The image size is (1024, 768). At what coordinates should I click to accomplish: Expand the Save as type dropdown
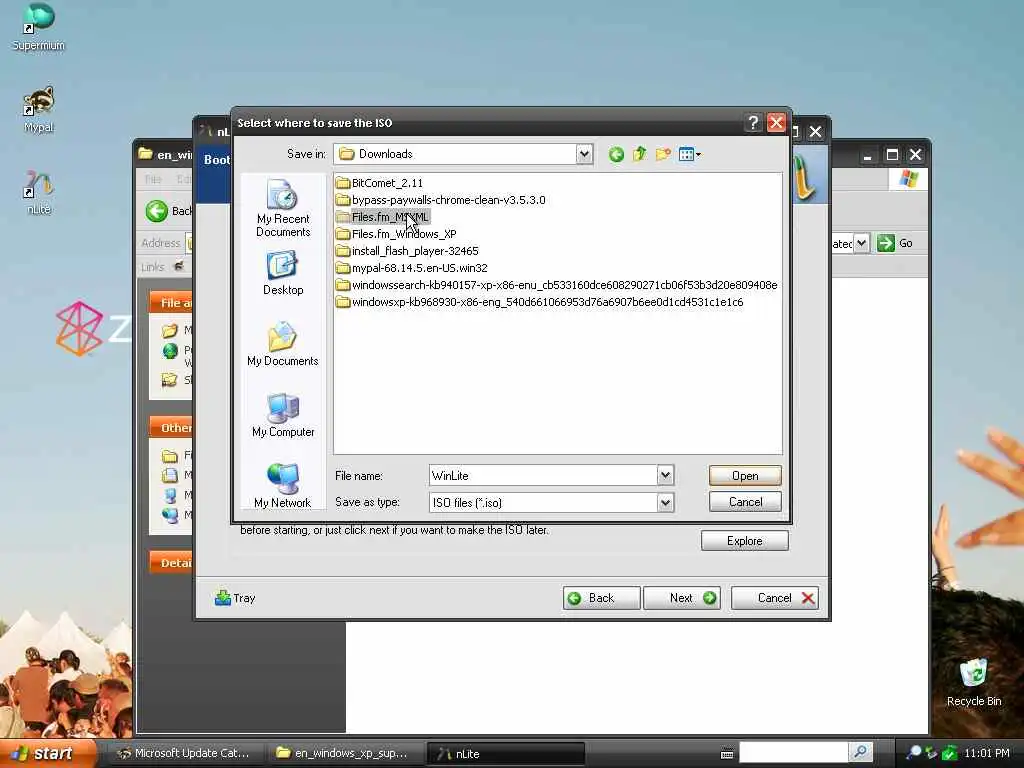(x=665, y=502)
